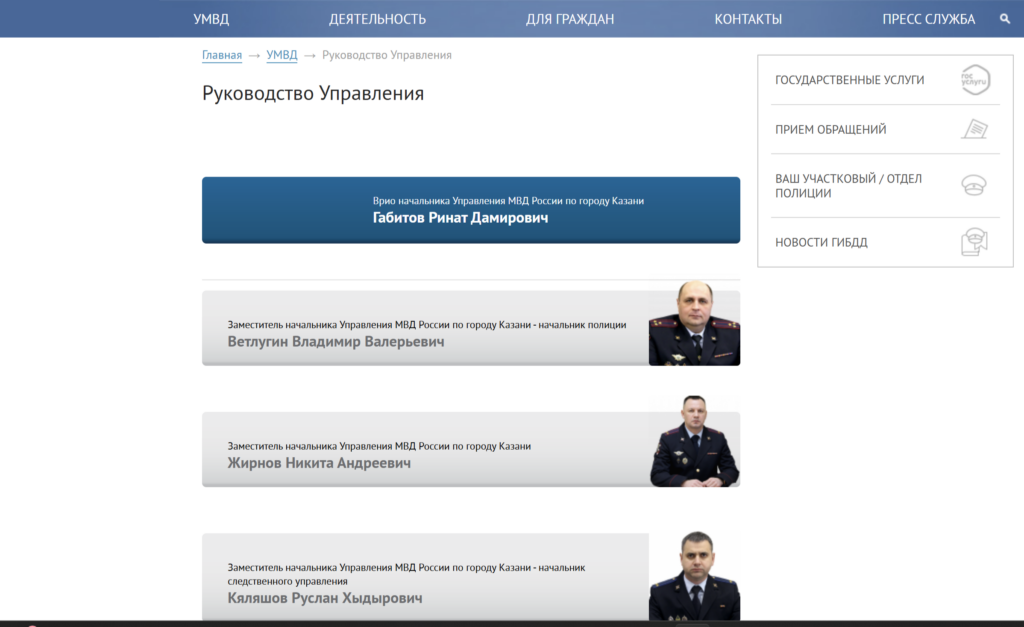Open the Габитов Ринат Дамирович blue banner

coord(471,210)
